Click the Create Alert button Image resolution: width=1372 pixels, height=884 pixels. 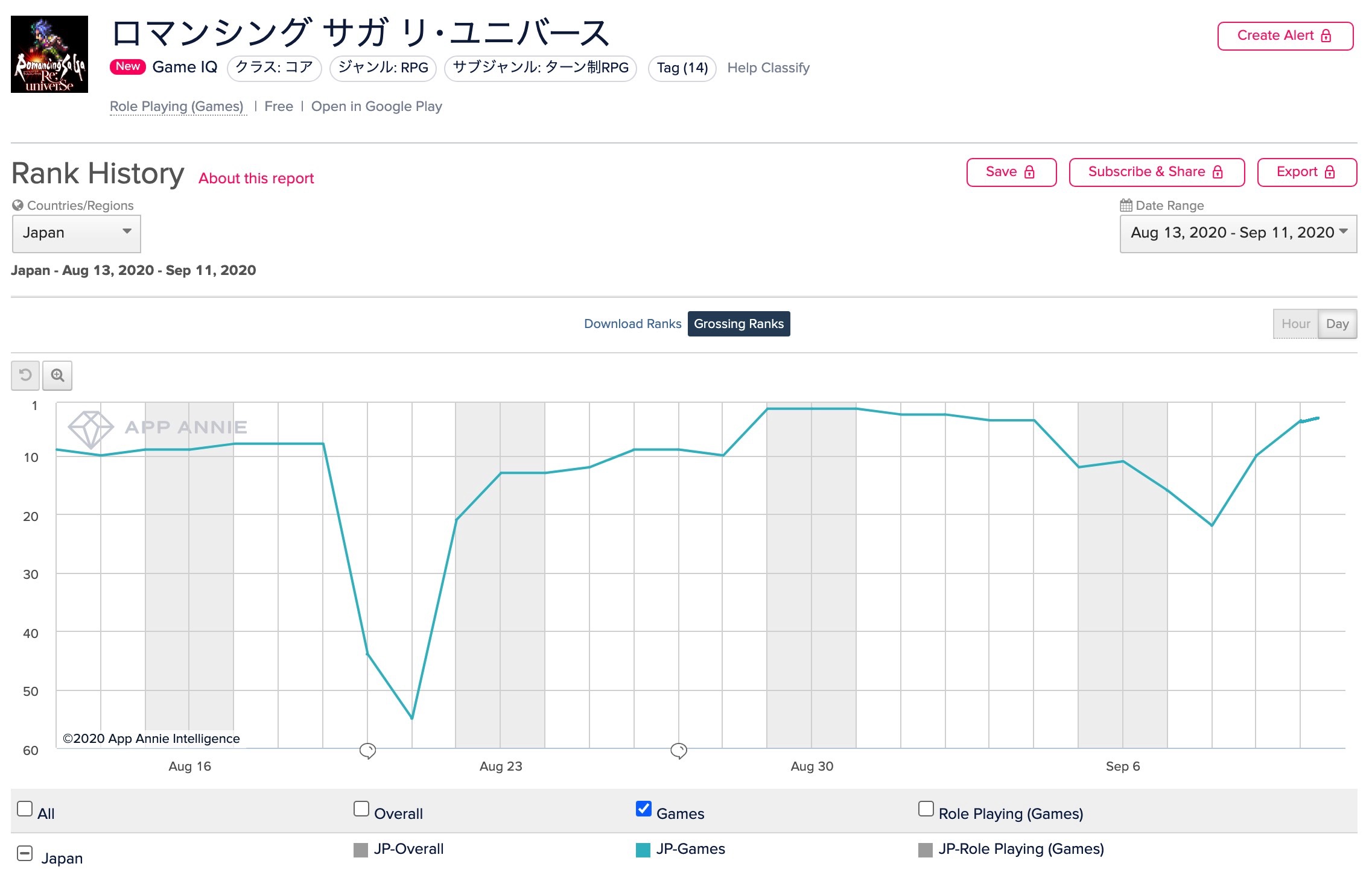[x=1286, y=36]
